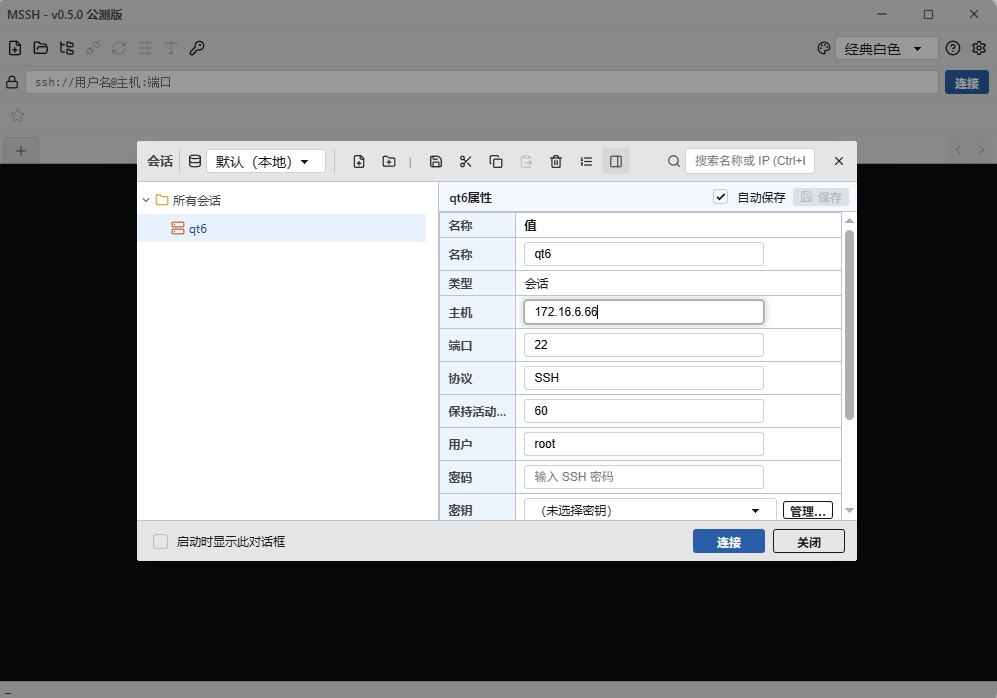The height and width of the screenshot is (698, 997).
Task: Click the reconnect refresh icon in main toolbar
Action: click(119, 48)
